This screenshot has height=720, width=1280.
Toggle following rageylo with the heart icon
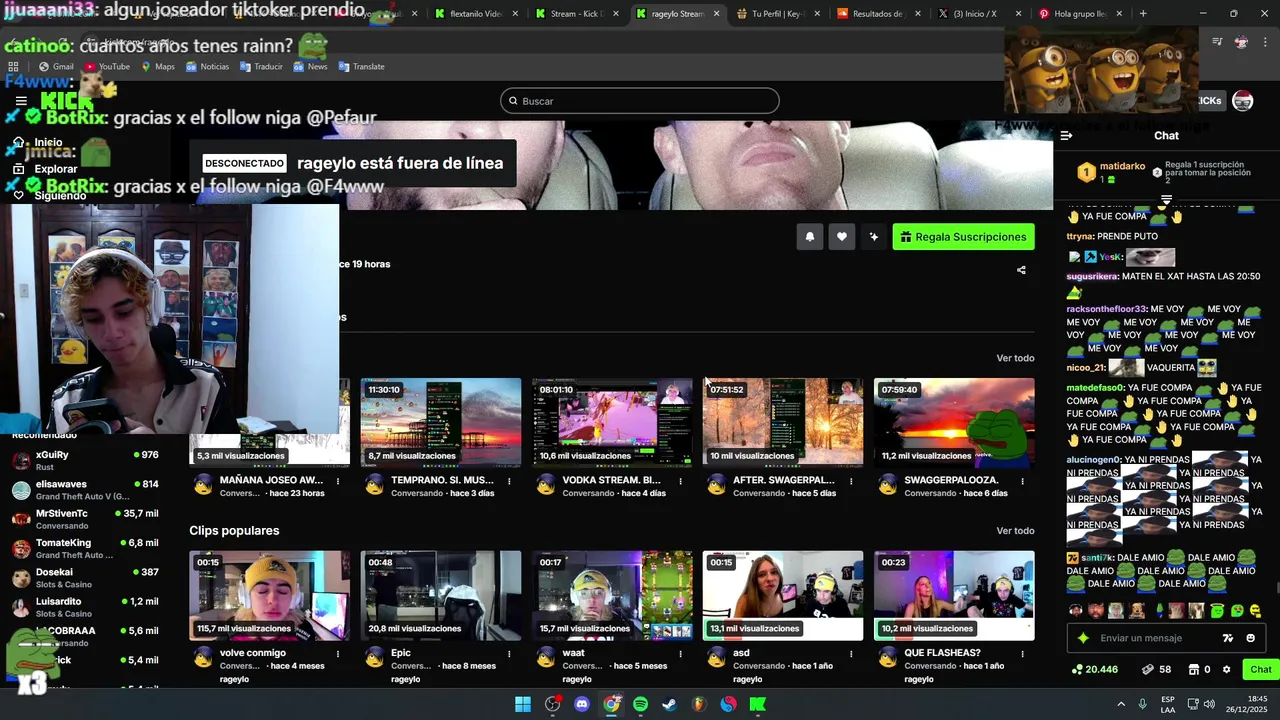coord(842,237)
